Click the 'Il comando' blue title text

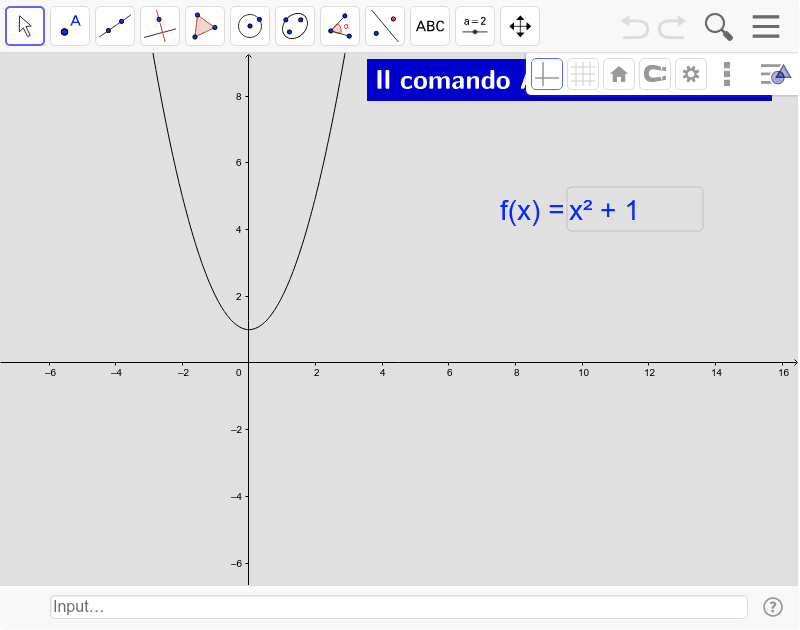443,81
